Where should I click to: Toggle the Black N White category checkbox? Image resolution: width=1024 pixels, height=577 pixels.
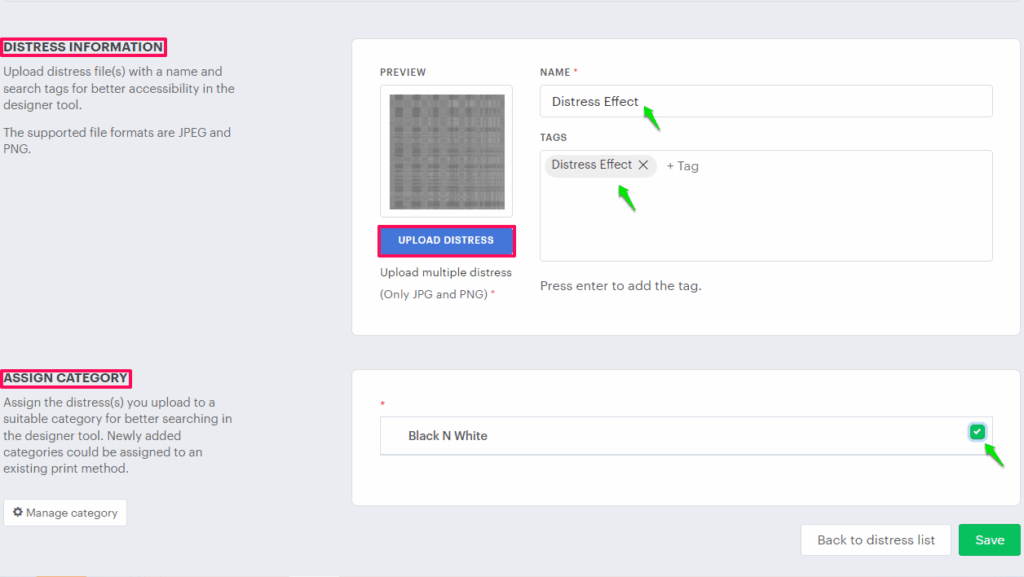pyautogui.click(x=977, y=431)
